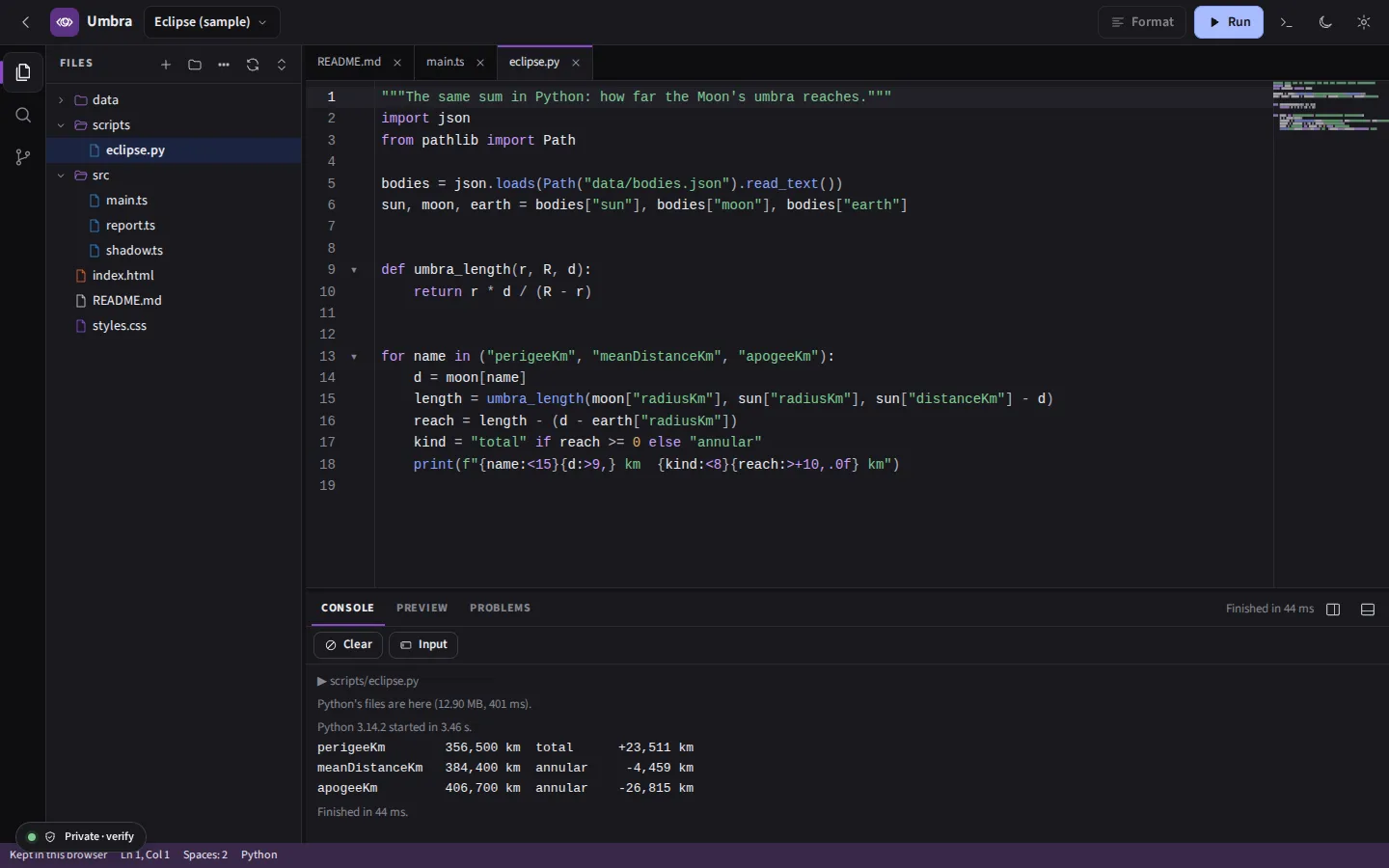Close the main.ts tab
This screenshot has width=1389, height=868.
click(480, 63)
